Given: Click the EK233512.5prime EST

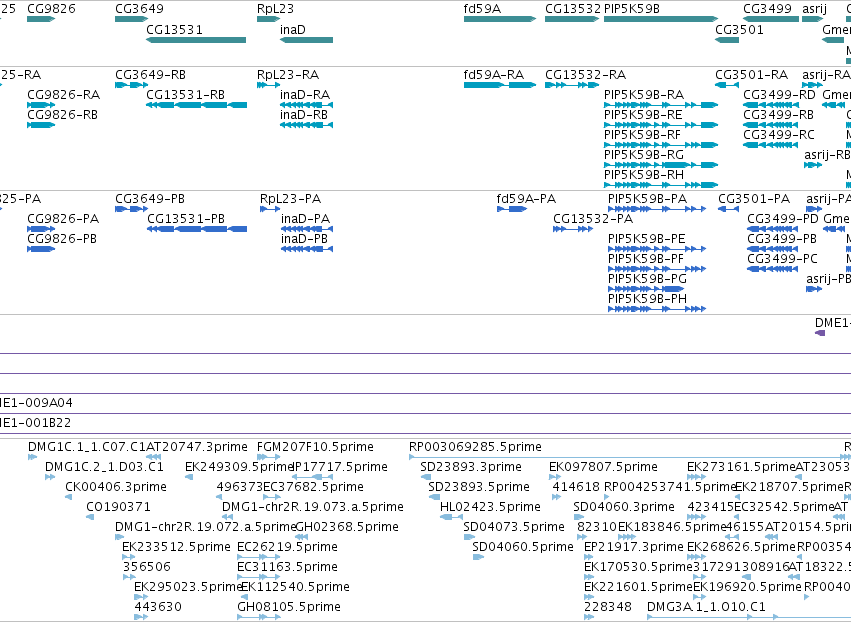Looking at the screenshot, I should click(129, 557).
